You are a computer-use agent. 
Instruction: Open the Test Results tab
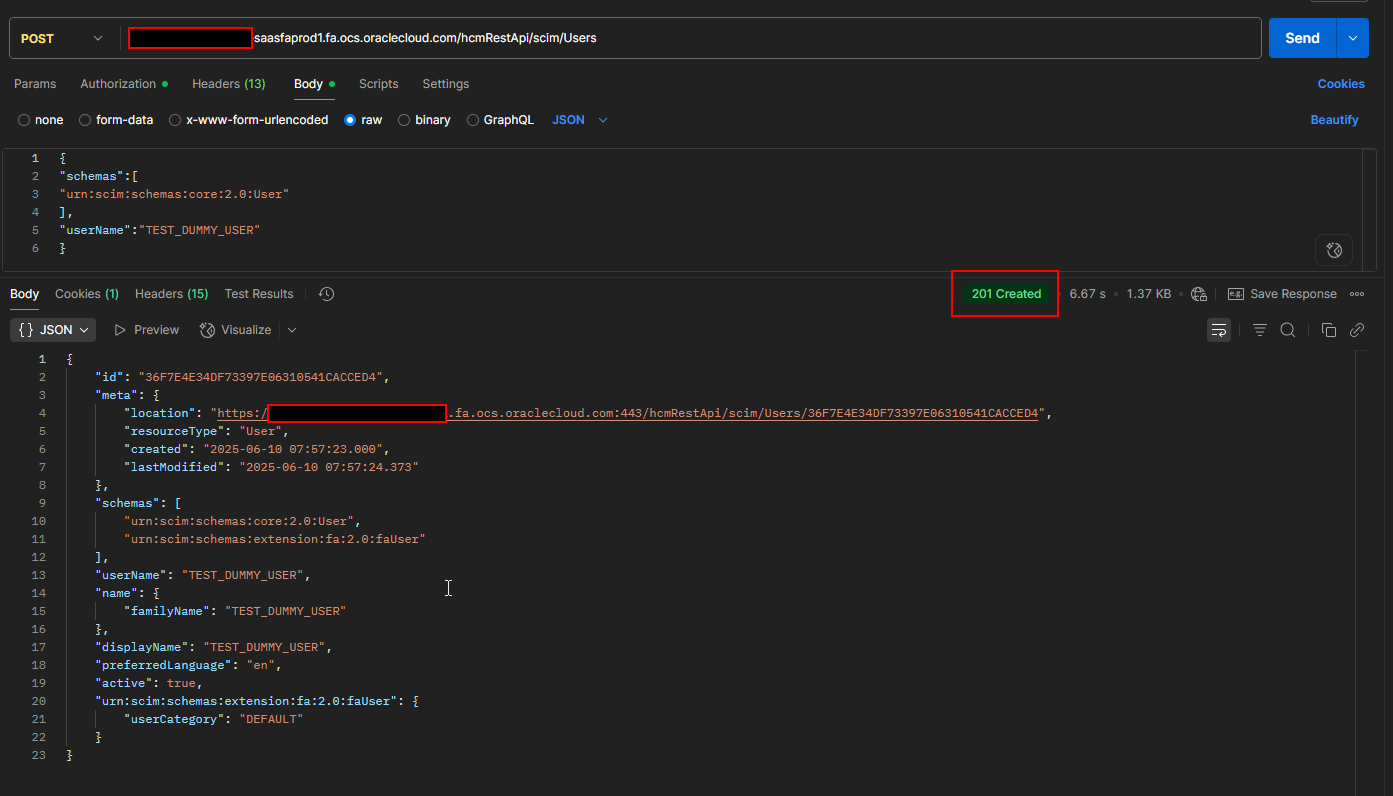pyautogui.click(x=259, y=294)
